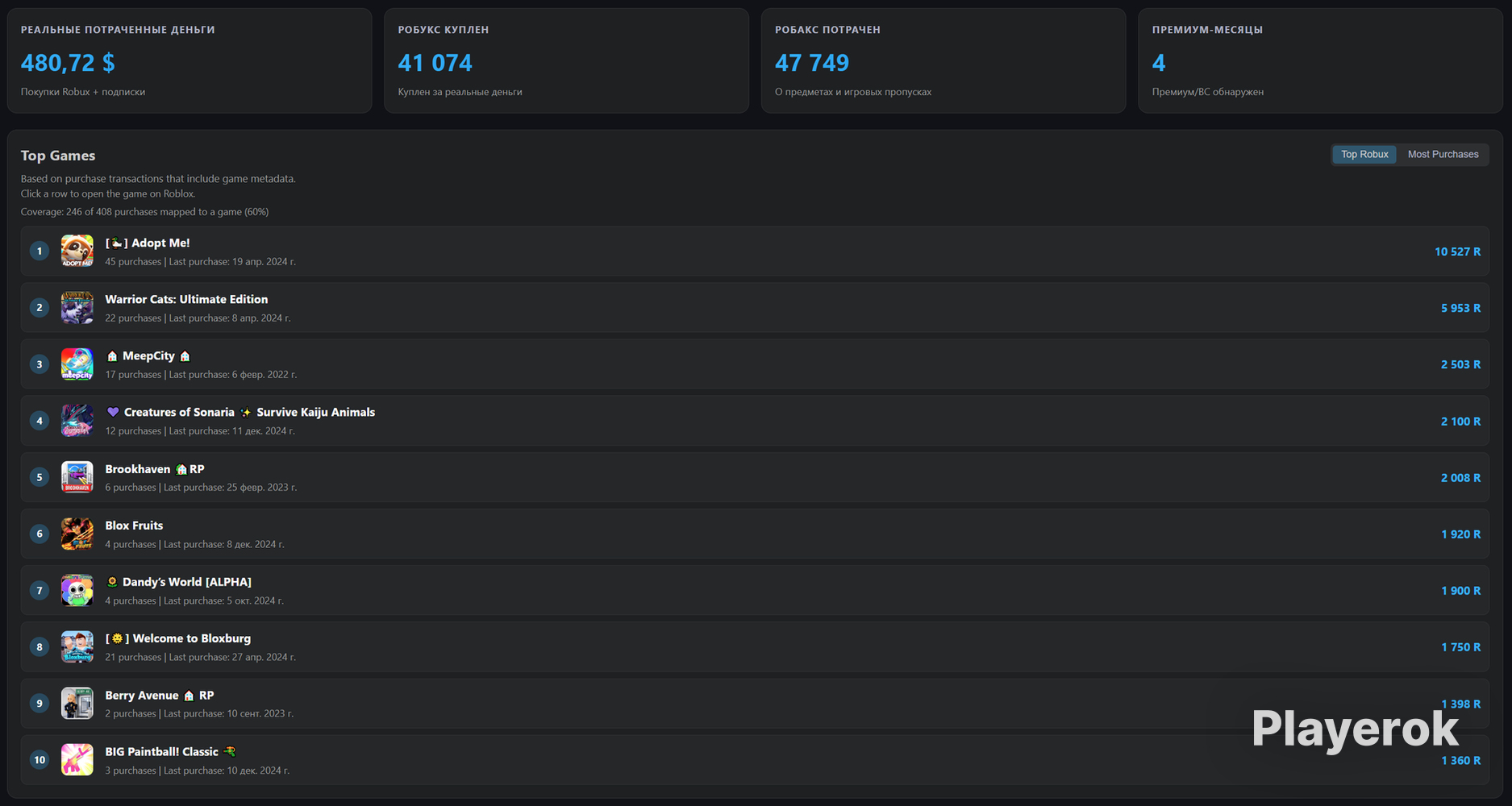Click rank badge 4 for Creatures of Sonaria
Image resolution: width=1512 pixels, height=806 pixels.
coord(40,421)
